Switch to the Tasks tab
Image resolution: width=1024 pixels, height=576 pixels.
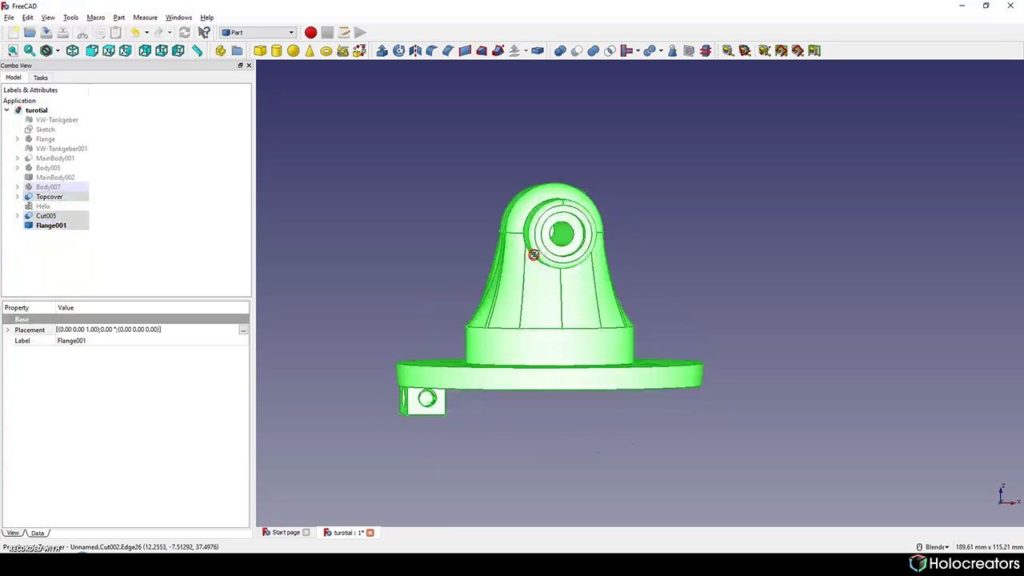pos(40,78)
